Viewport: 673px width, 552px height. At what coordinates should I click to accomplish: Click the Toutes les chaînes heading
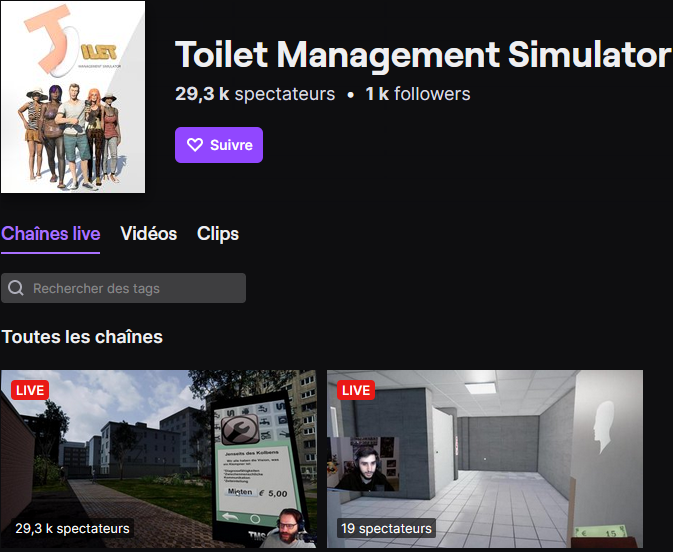click(82, 337)
